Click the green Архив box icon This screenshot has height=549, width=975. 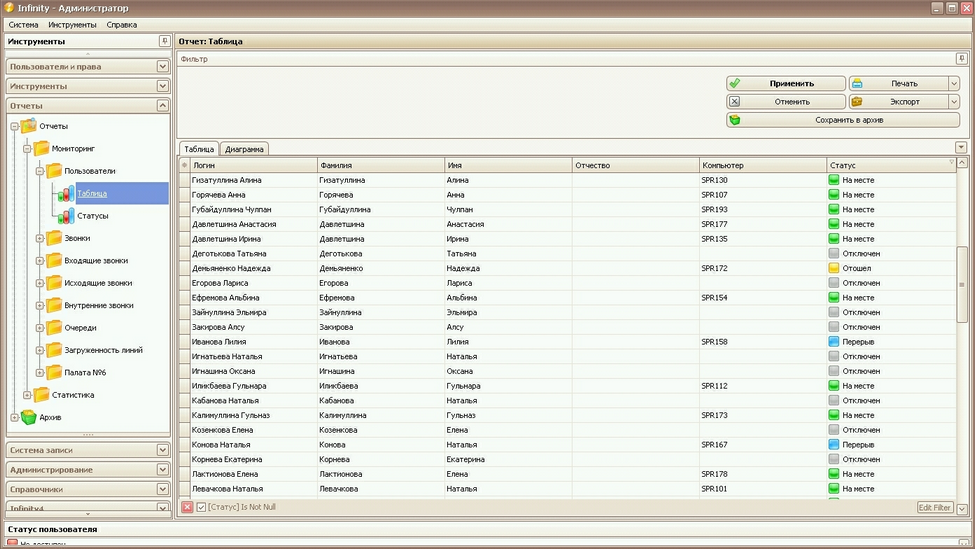(29, 417)
